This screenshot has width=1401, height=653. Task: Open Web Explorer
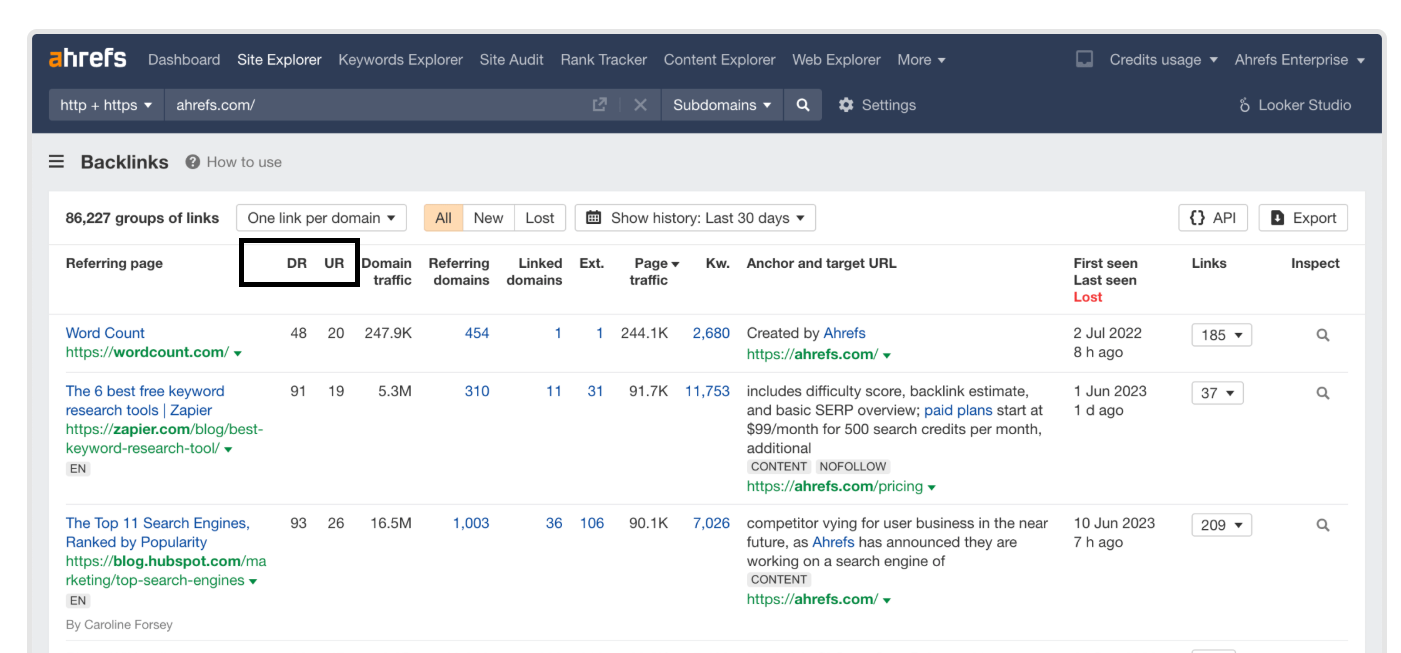click(x=836, y=60)
